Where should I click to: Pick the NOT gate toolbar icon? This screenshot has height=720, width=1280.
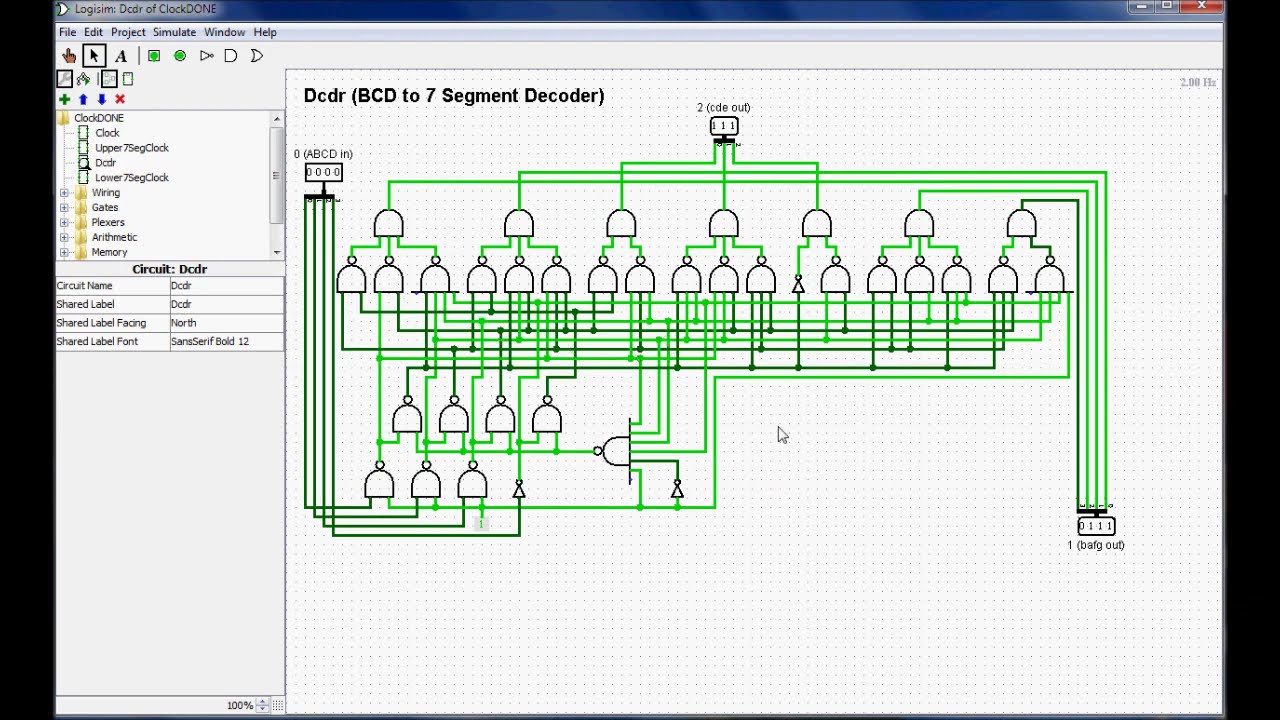point(206,56)
